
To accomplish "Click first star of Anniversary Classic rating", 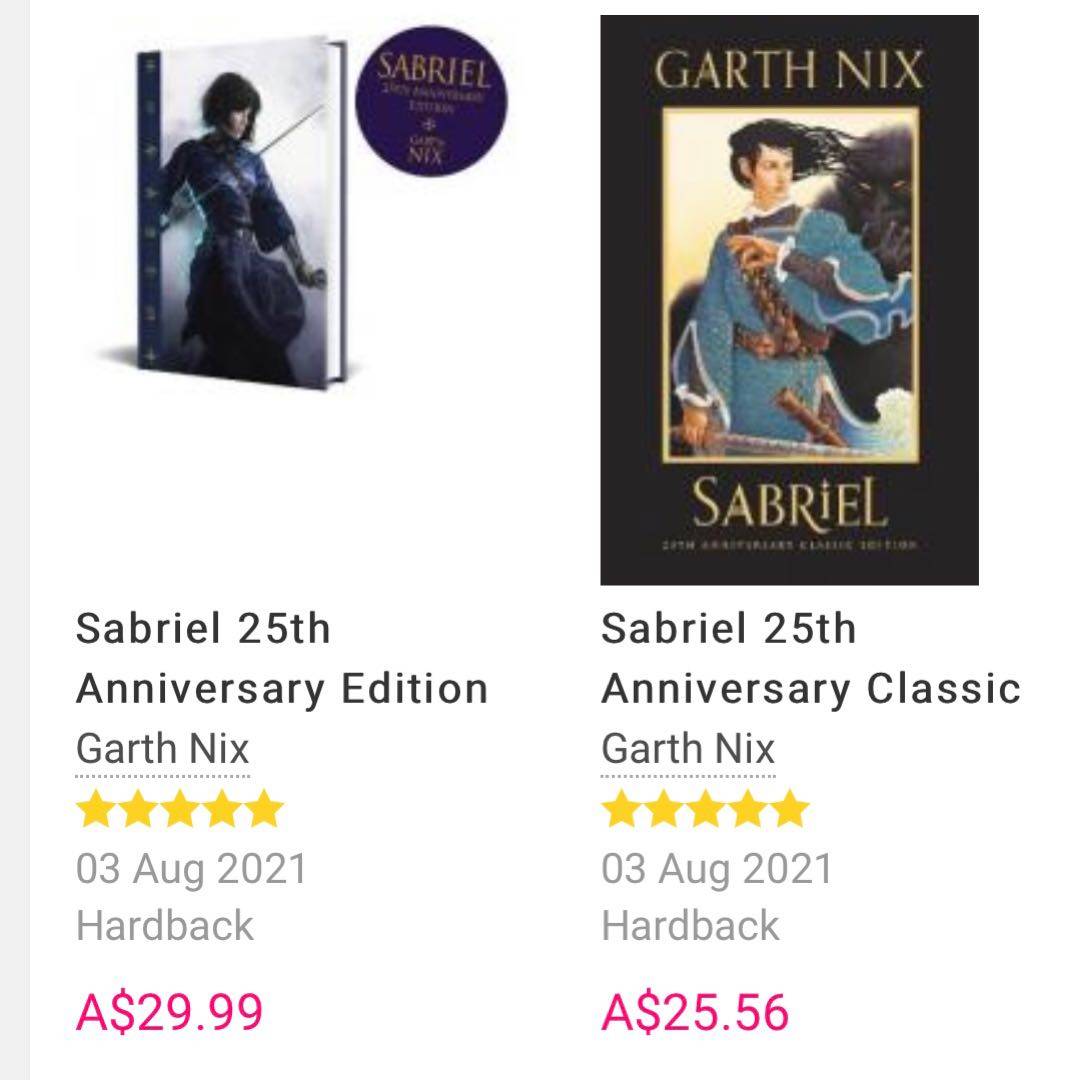I will (621, 809).
